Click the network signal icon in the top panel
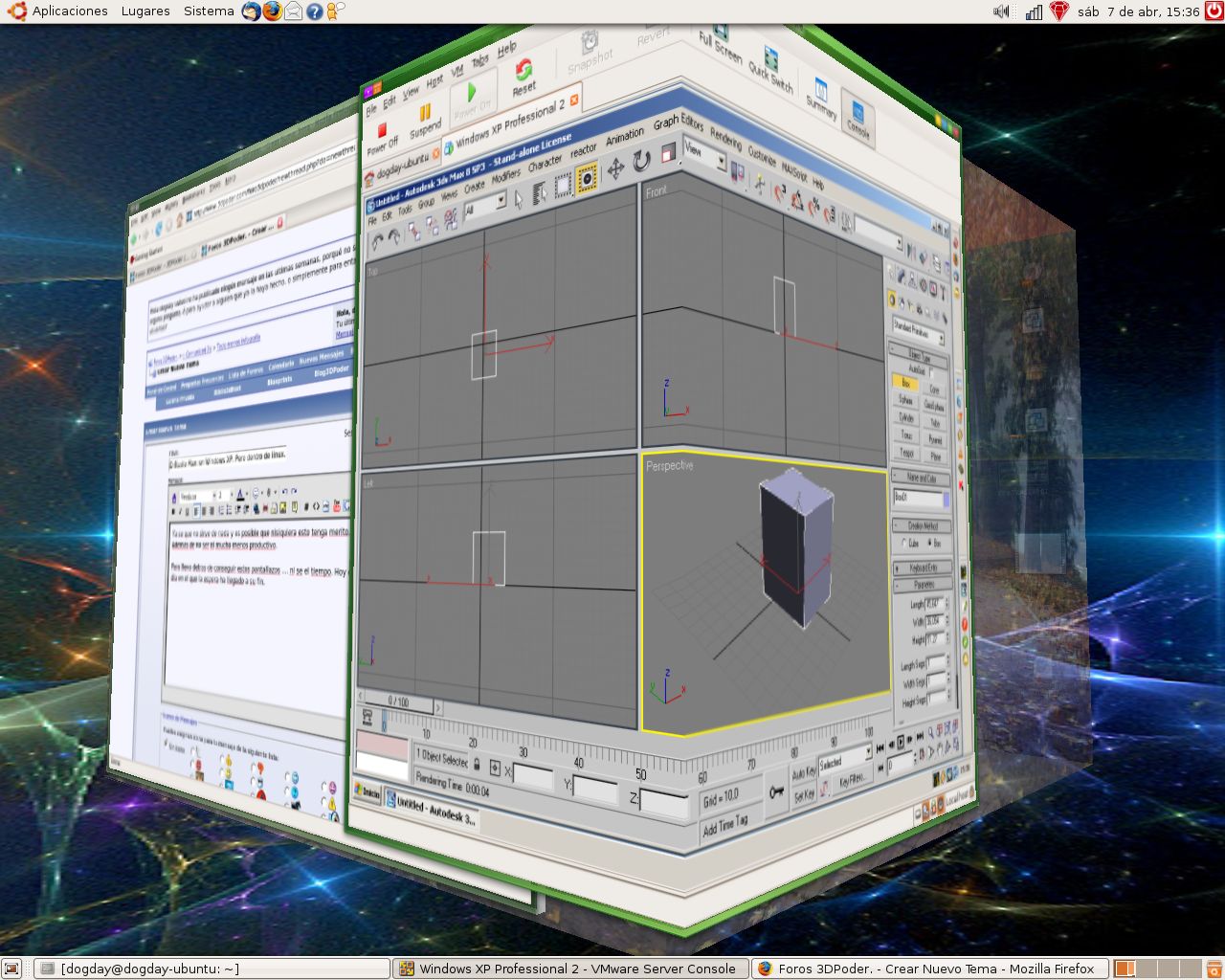The height and width of the screenshot is (980, 1225). coord(1034,11)
